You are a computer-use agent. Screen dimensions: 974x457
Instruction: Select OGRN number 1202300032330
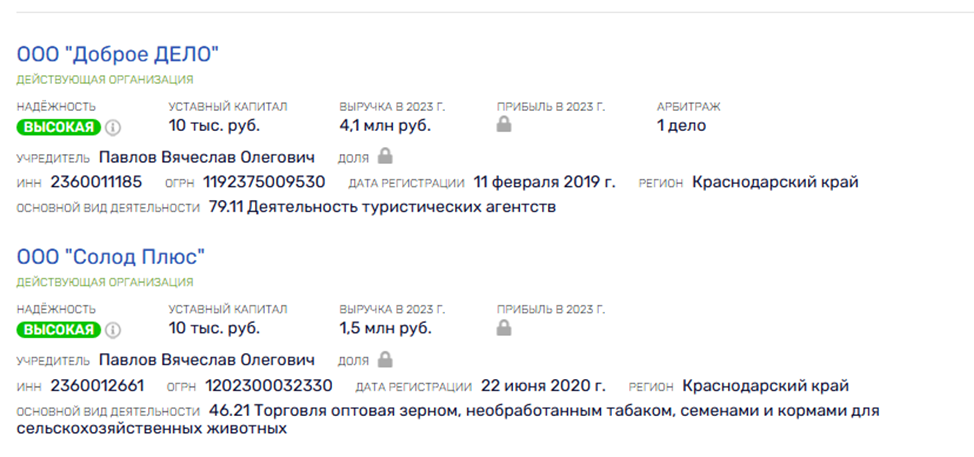(269, 386)
